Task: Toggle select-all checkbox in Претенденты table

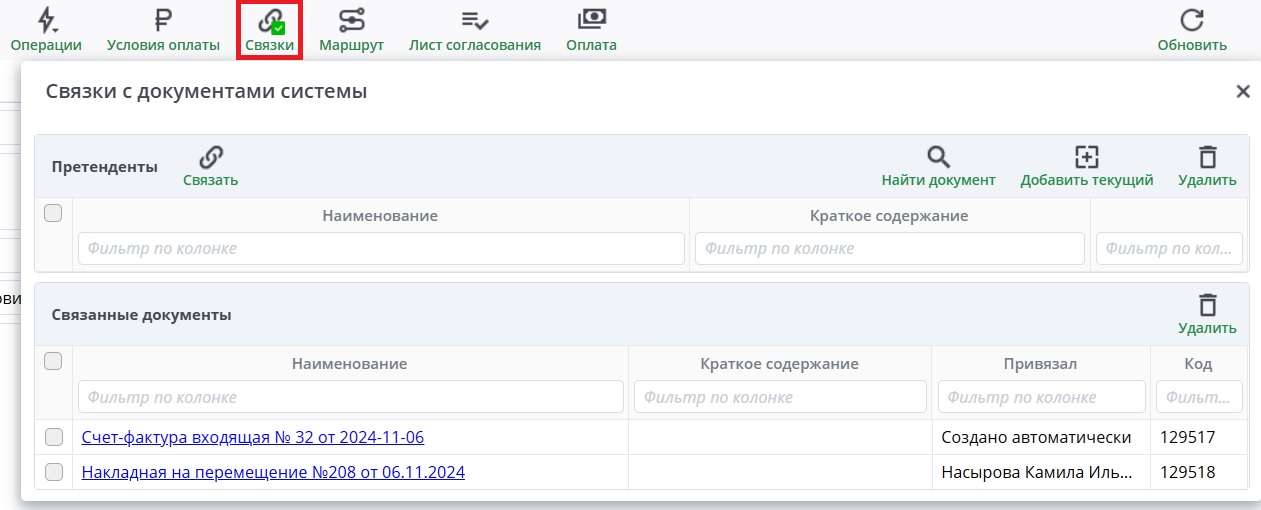Action: coord(54,213)
